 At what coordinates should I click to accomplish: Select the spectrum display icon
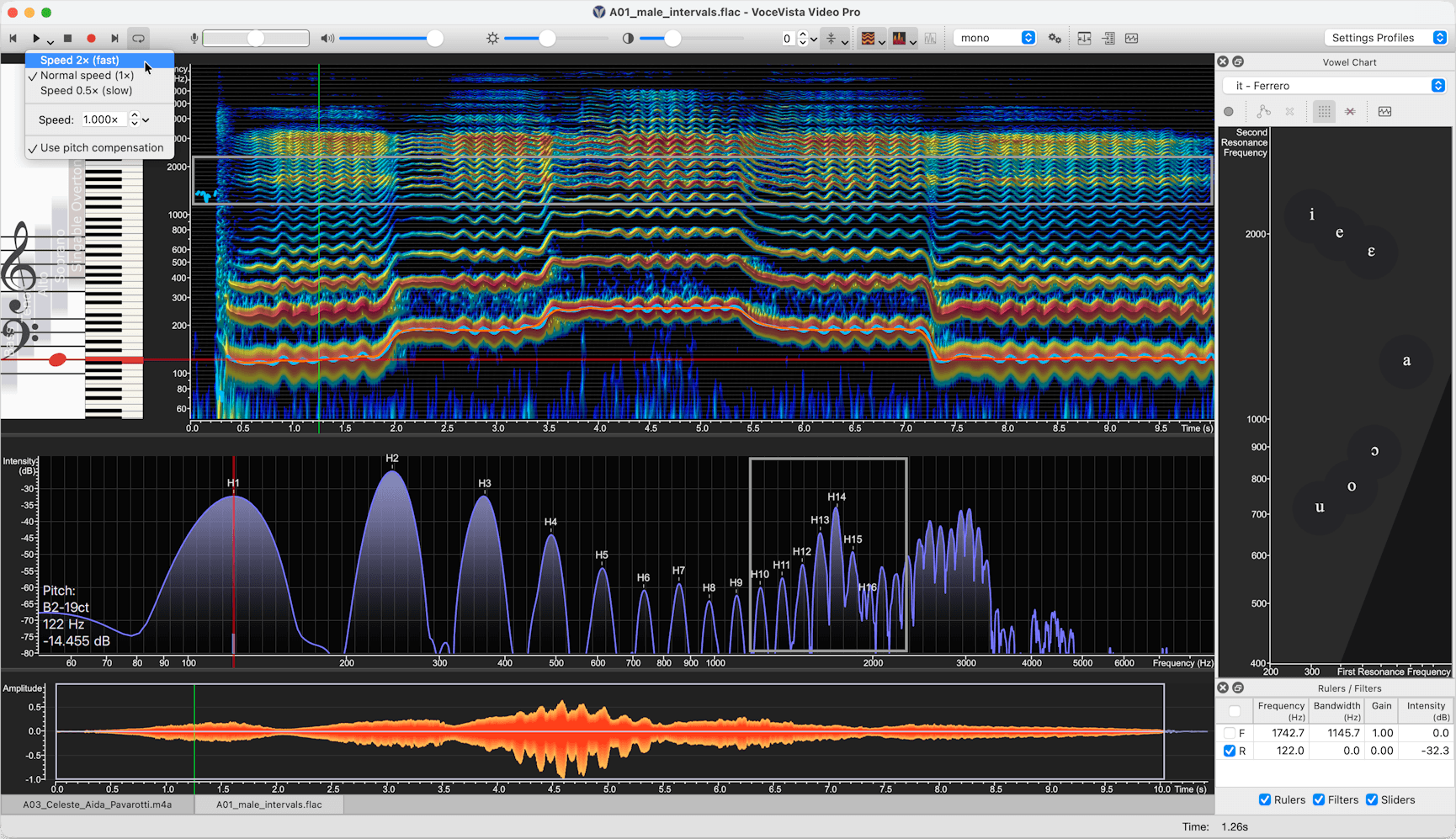[899, 39]
